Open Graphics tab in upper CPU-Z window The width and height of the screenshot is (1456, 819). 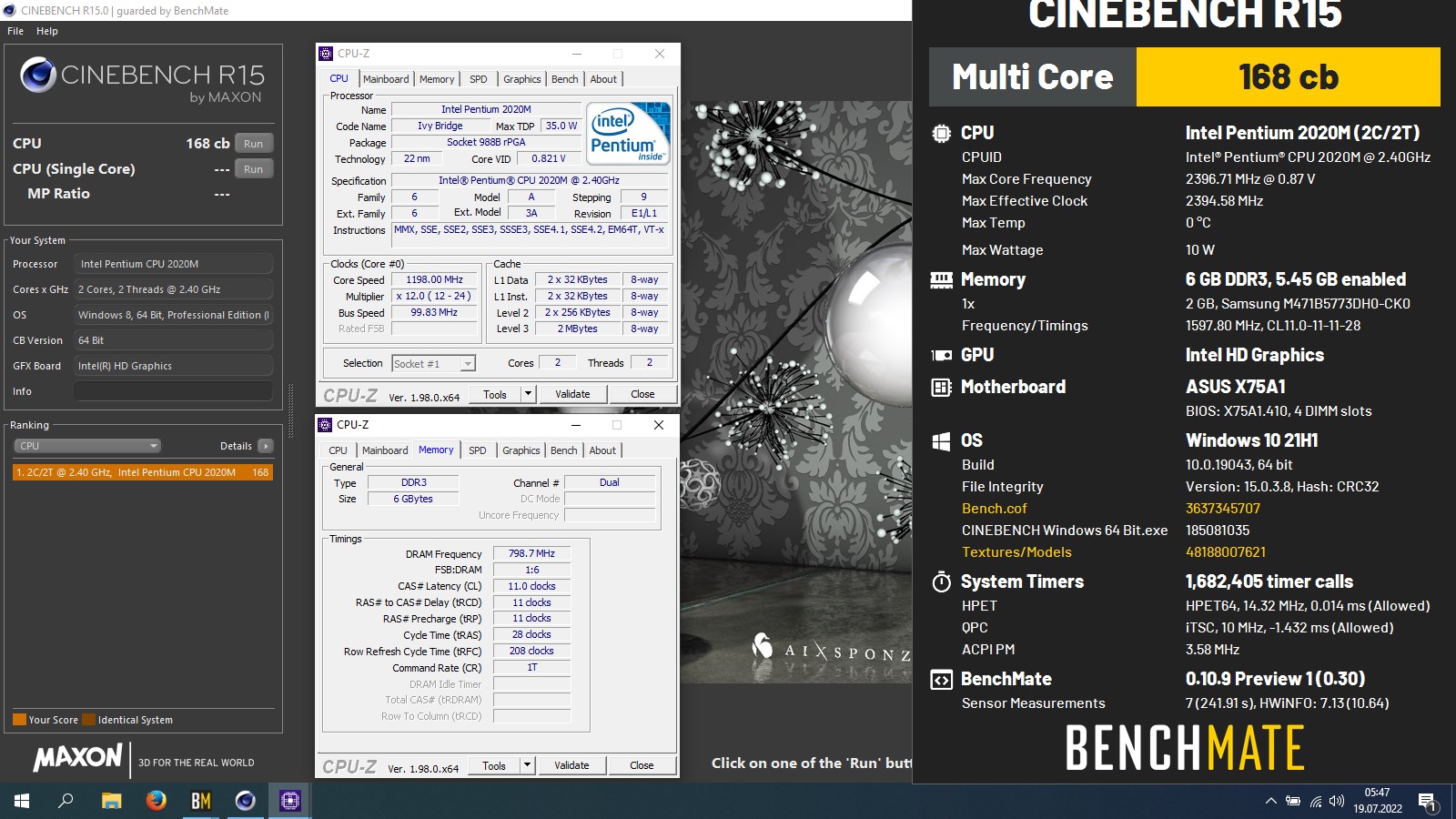point(522,79)
